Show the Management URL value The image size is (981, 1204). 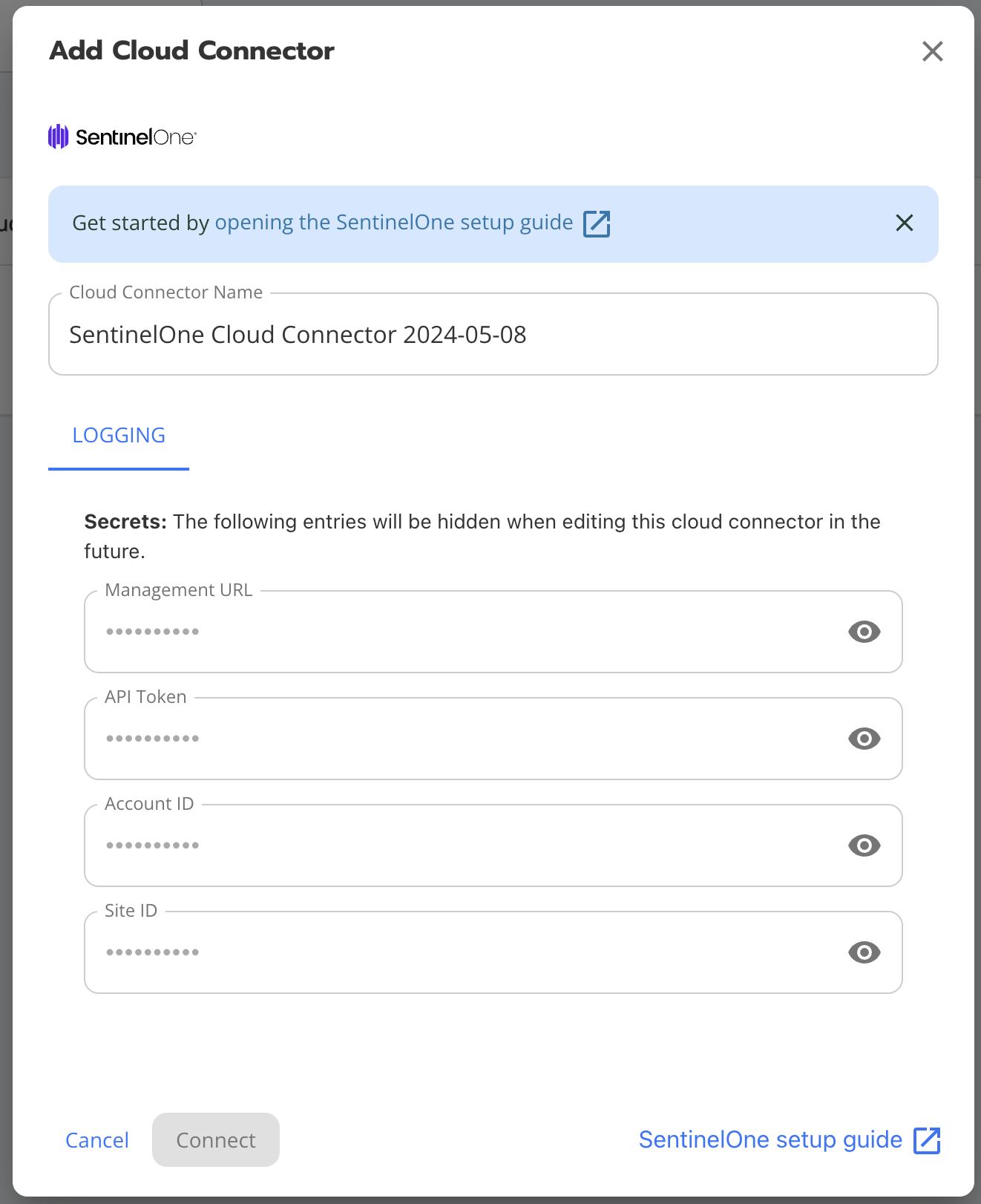click(x=864, y=632)
